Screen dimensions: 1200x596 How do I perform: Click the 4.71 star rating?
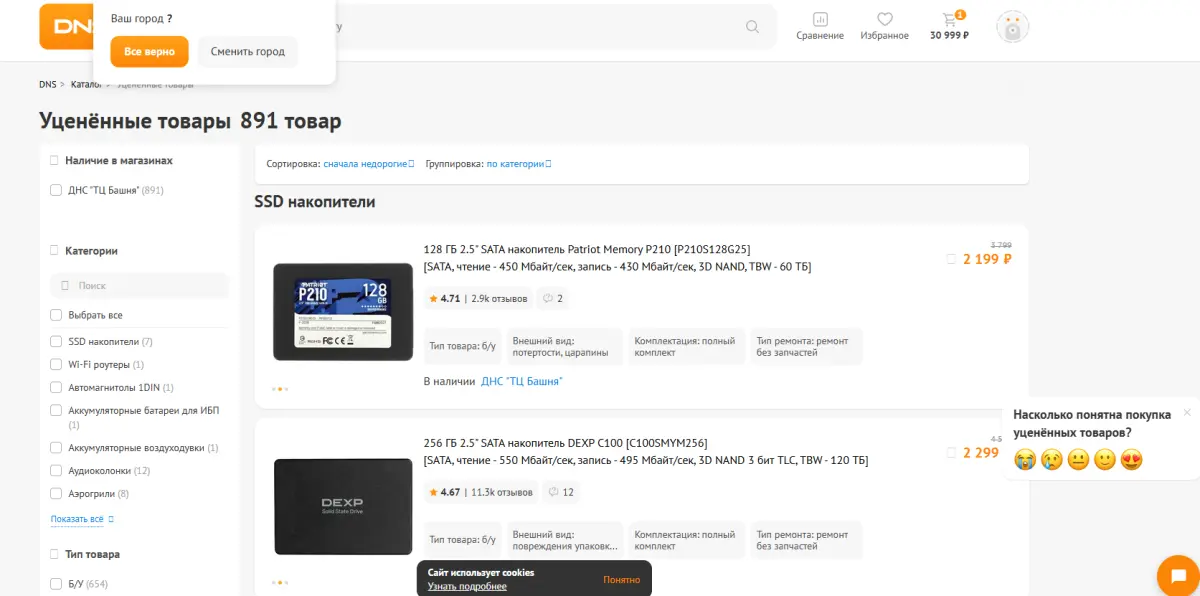point(445,298)
